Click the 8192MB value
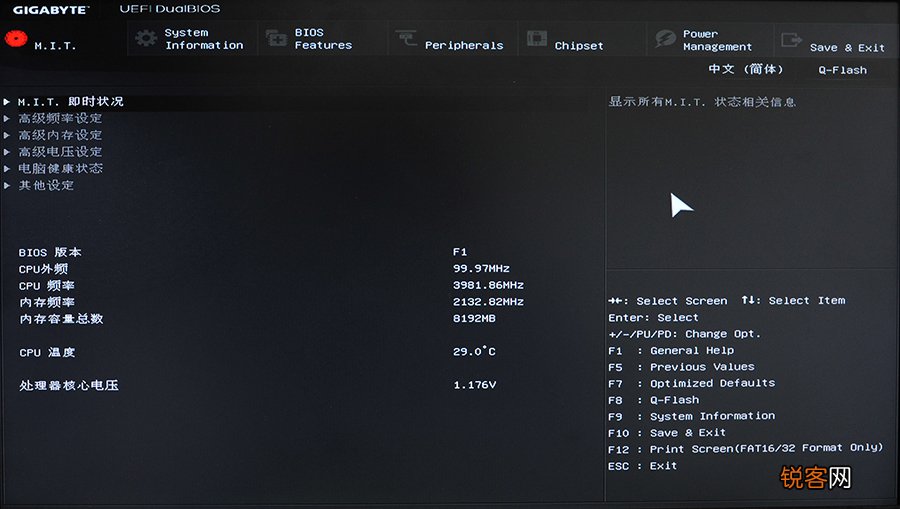The image size is (900, 509). pos(474,318)
